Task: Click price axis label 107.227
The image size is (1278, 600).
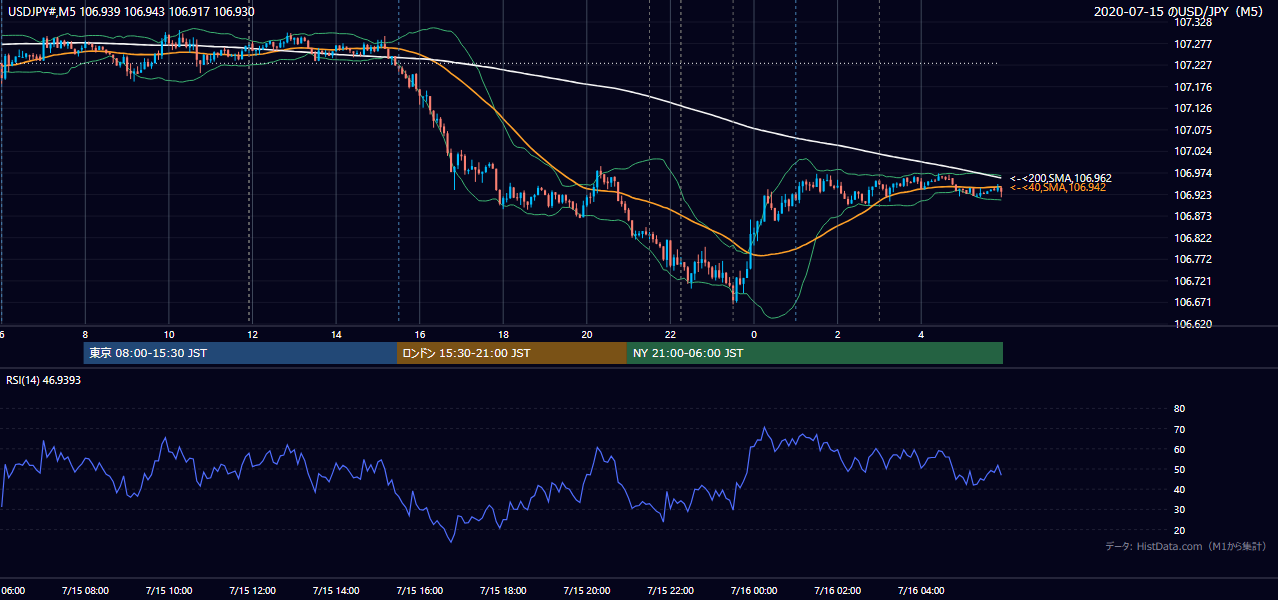Action: 1193,65
